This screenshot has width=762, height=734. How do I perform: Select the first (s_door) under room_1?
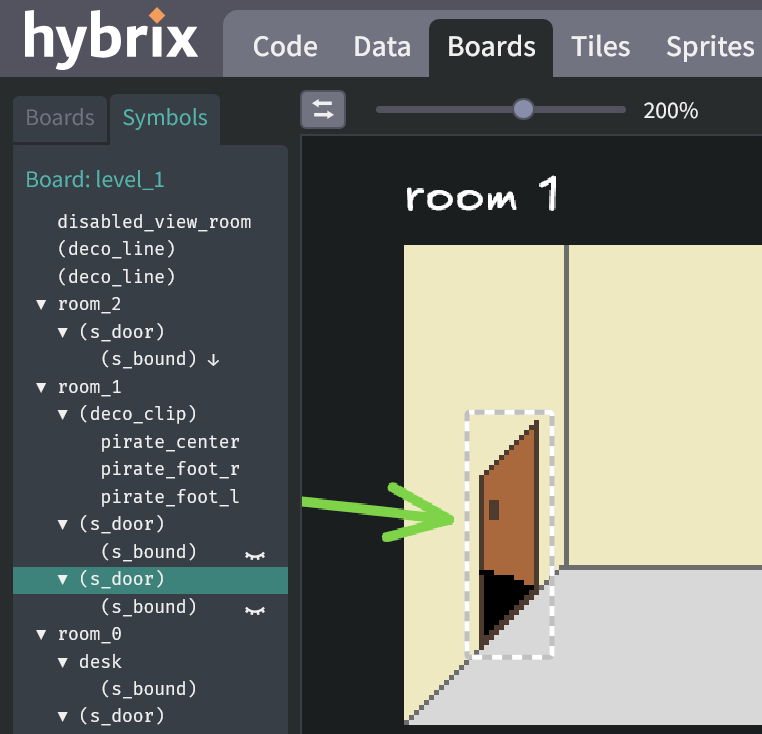coord(122,524)
